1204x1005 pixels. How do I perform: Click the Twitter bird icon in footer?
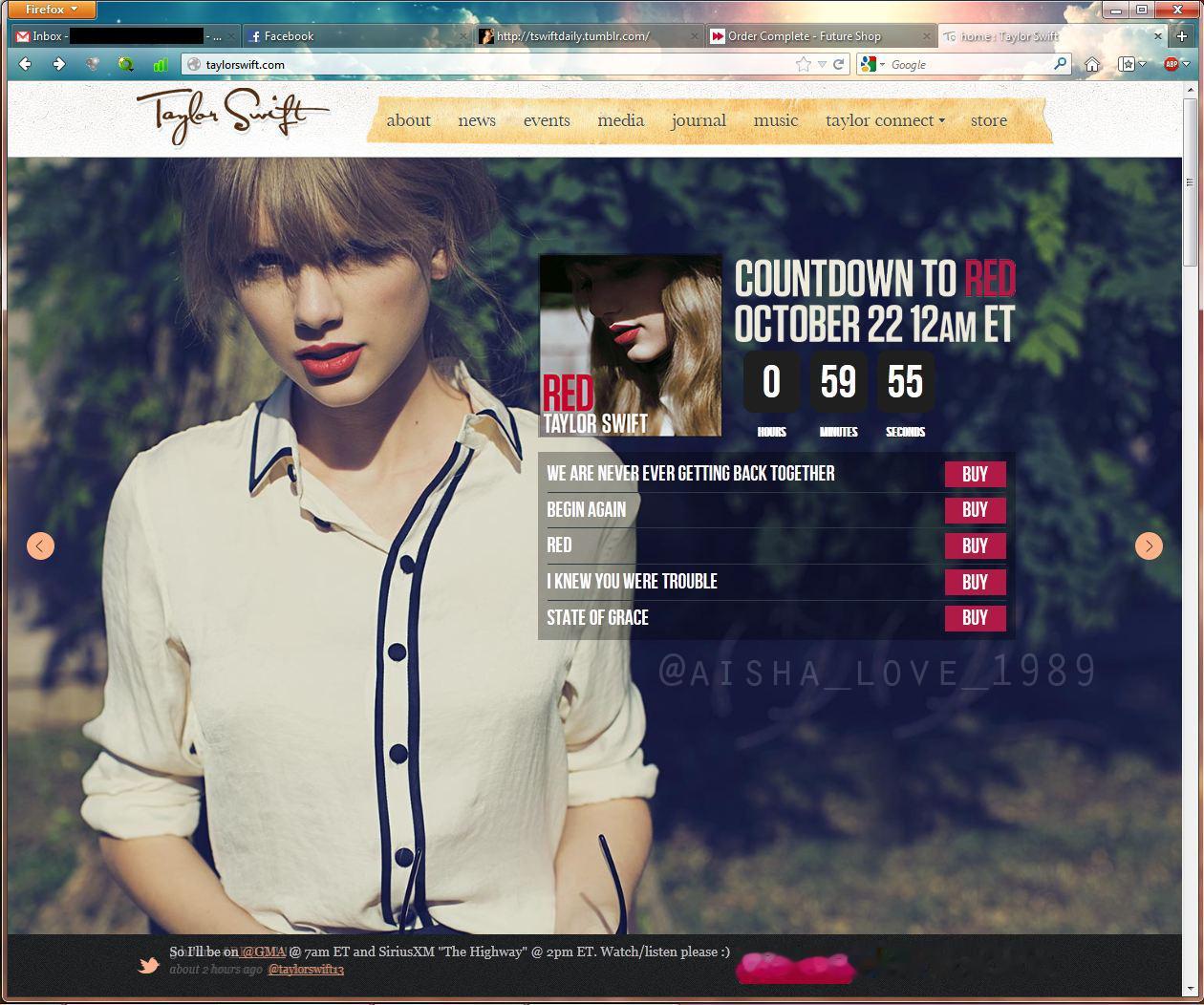[148, 965]
